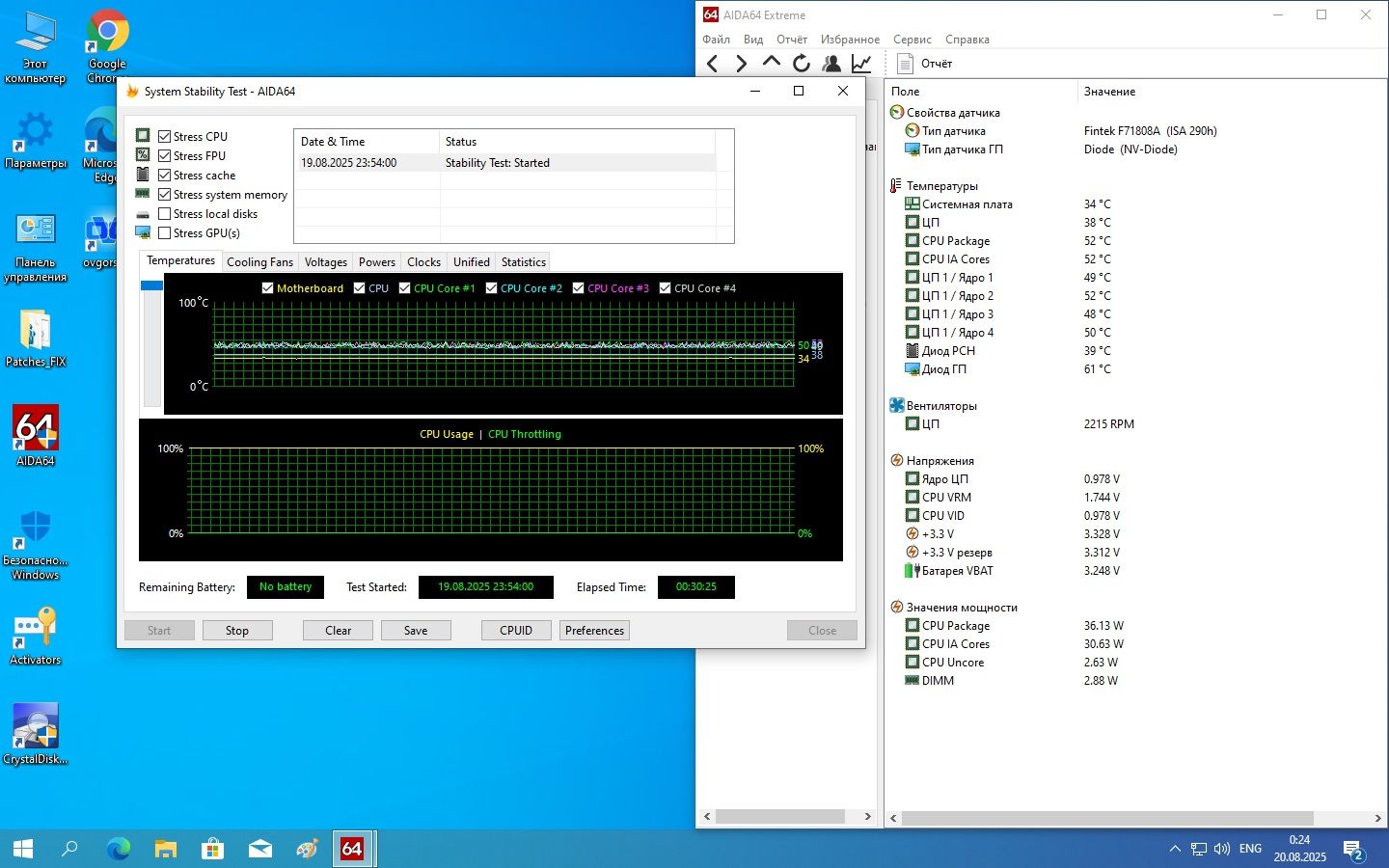Click the Refresh icon in AIDA64 toolbar
1389x868 pixels.
(x=802, y=64)
